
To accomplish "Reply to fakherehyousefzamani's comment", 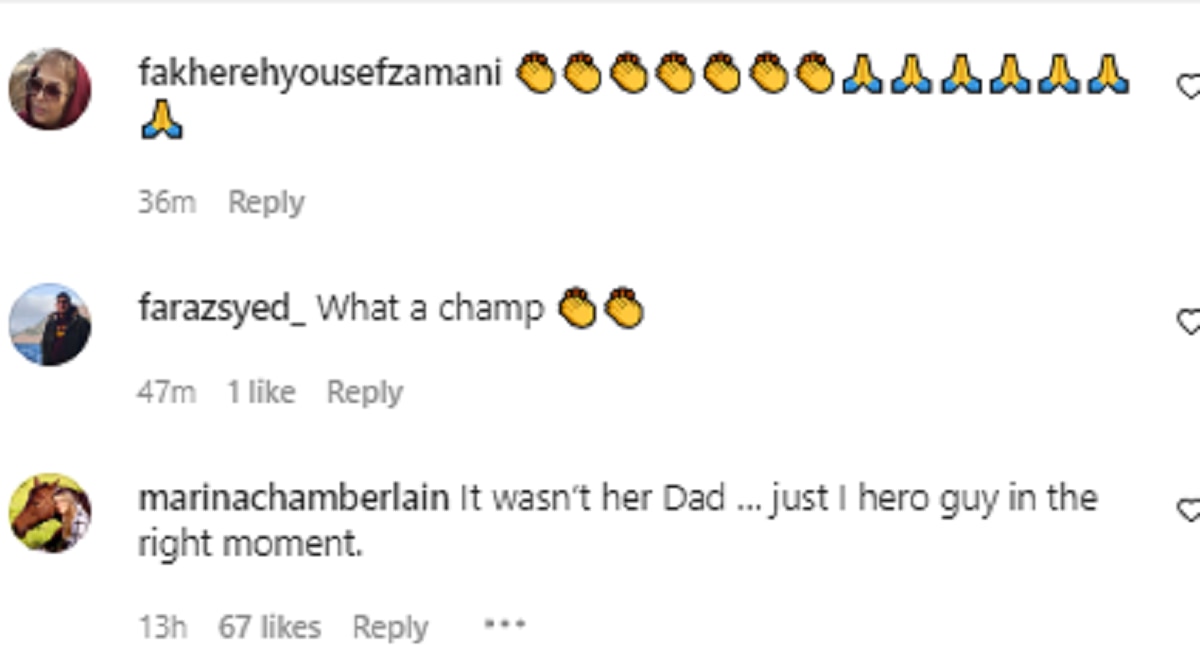I will (x=266, y=202).
